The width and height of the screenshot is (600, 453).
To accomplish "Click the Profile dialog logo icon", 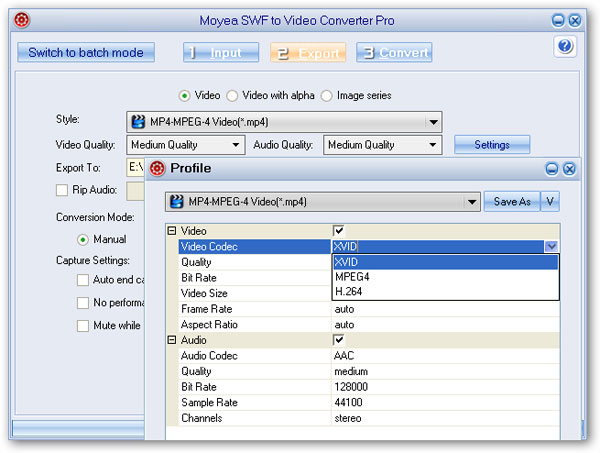I will pyautogui.click(x=157, y=168).
